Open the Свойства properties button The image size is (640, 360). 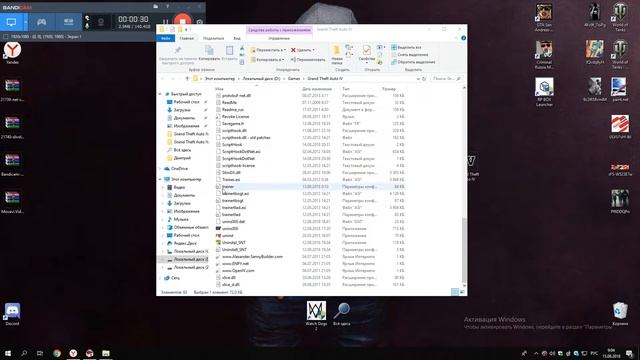click(x=367, y=54)
